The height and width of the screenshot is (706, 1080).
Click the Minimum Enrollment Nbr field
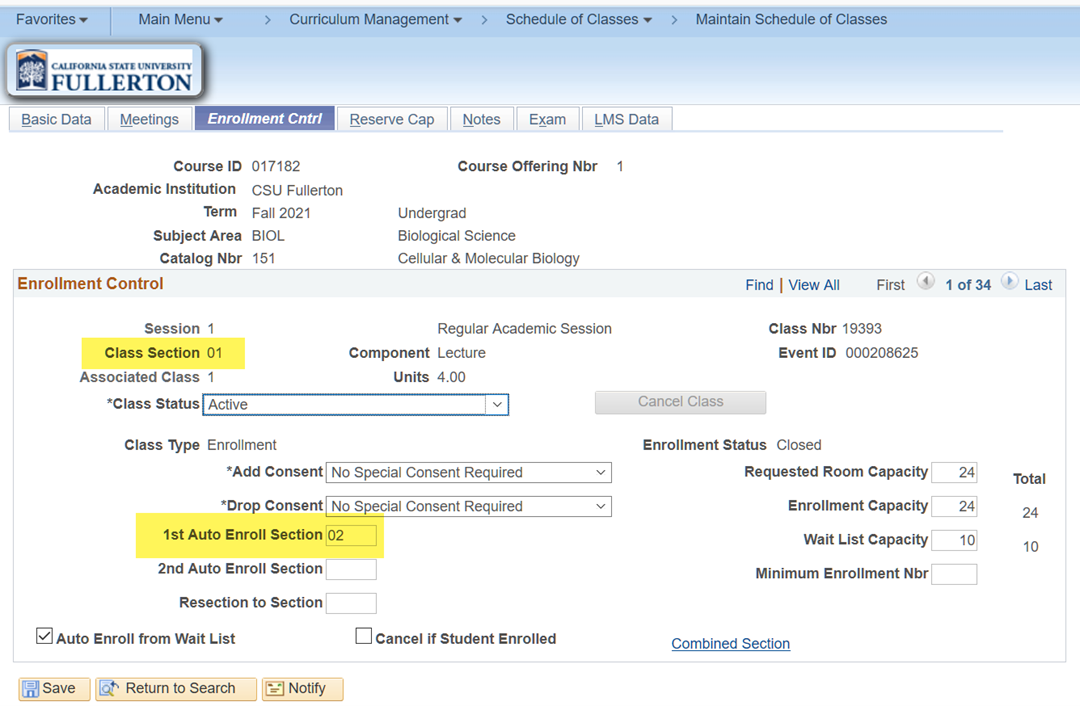[x=954, y=574]
